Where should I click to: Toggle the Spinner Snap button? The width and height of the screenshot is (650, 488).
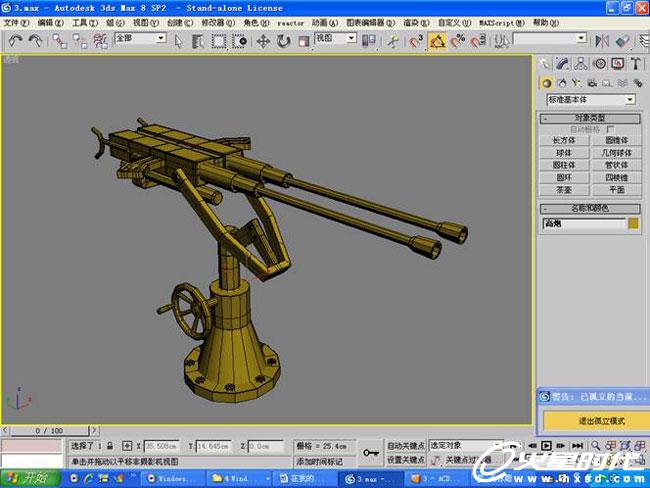tap(478, 41)
